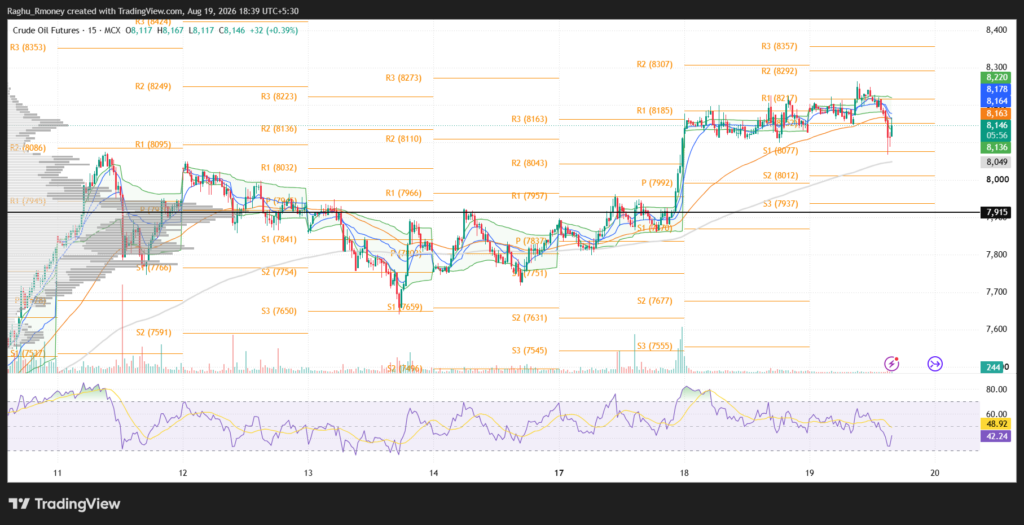Click the R1 (8185) pivot label
The height and width of the screenshot is (525, 1024).
(654, 111)
